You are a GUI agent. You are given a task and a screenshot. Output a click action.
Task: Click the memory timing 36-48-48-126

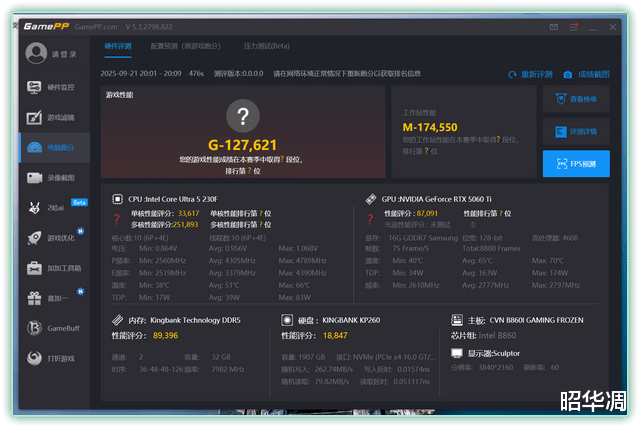click(161, 369)
